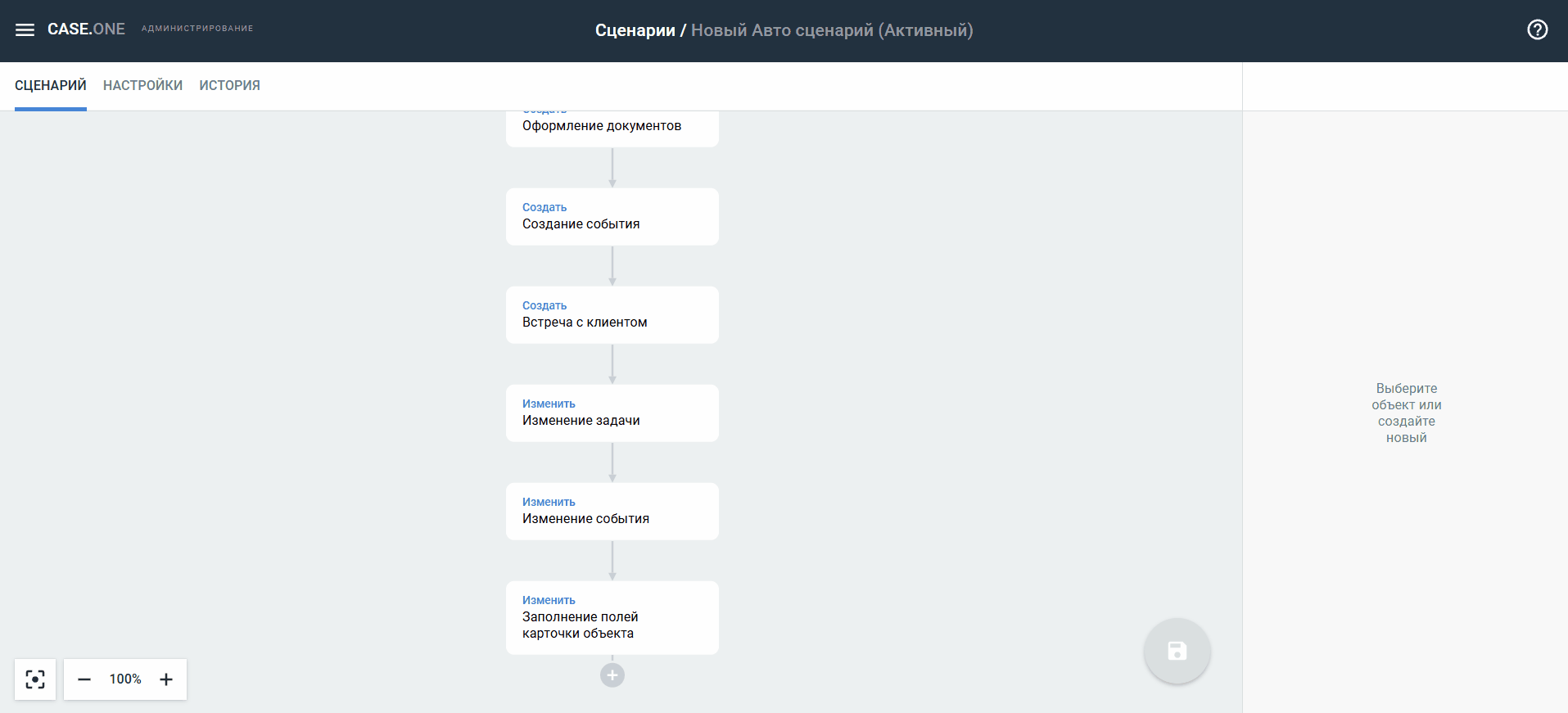Select the Изменение события step card

(612, 512)
